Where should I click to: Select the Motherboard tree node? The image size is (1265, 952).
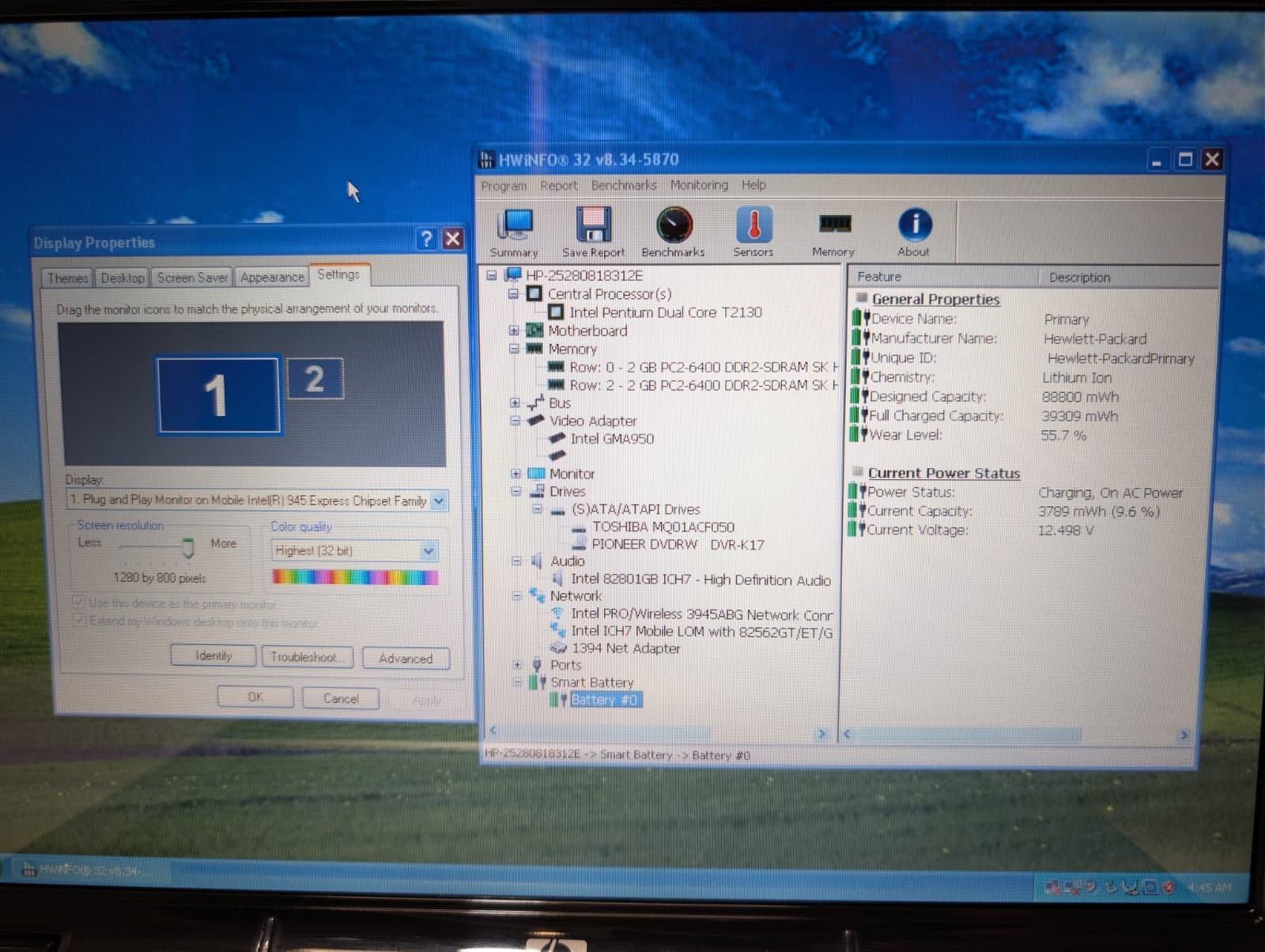pyautogui.click(x=587, y=331)
